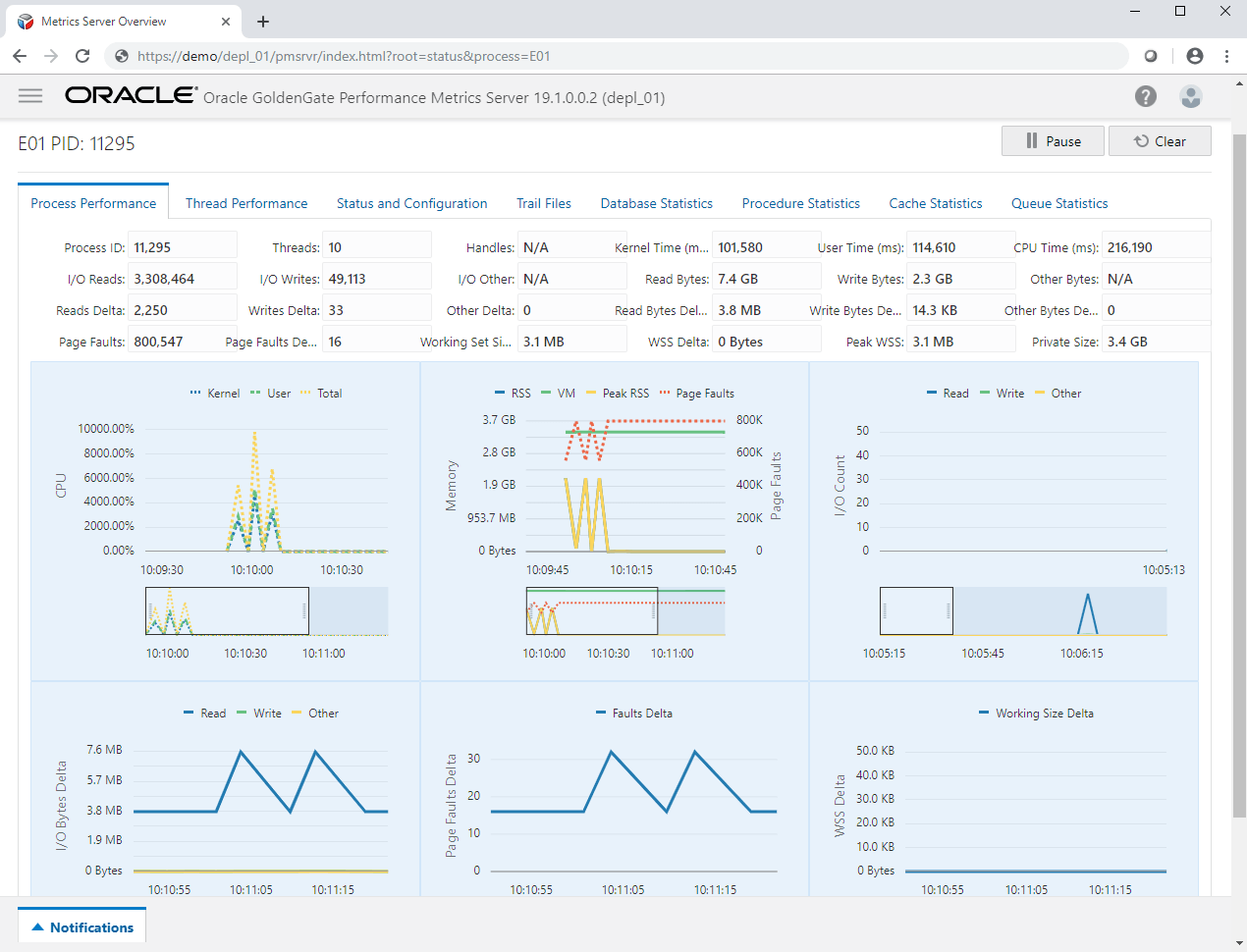Screen dimensions: 1247x952
Task: Open the hamburger navigation menu
Action: (x=30, y=96)
